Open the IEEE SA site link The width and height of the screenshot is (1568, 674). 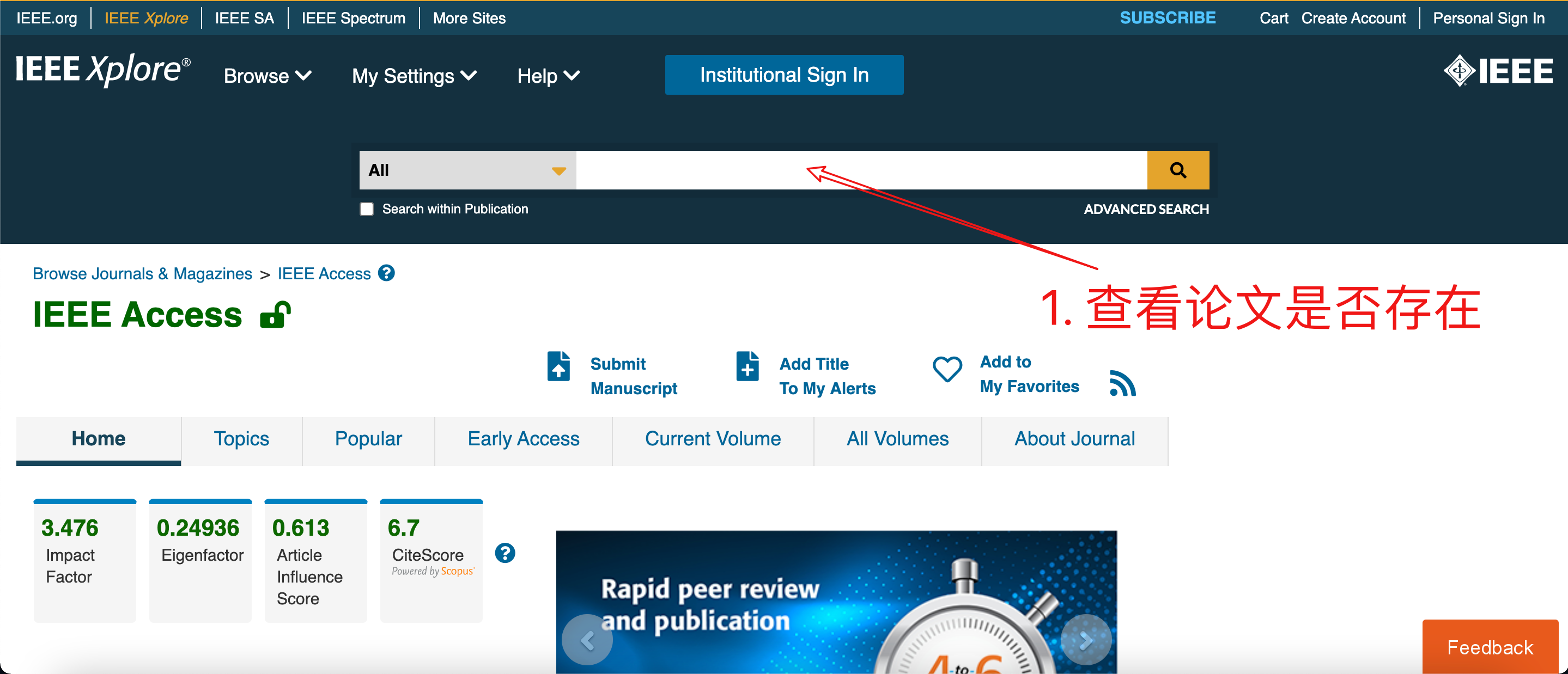245,19
